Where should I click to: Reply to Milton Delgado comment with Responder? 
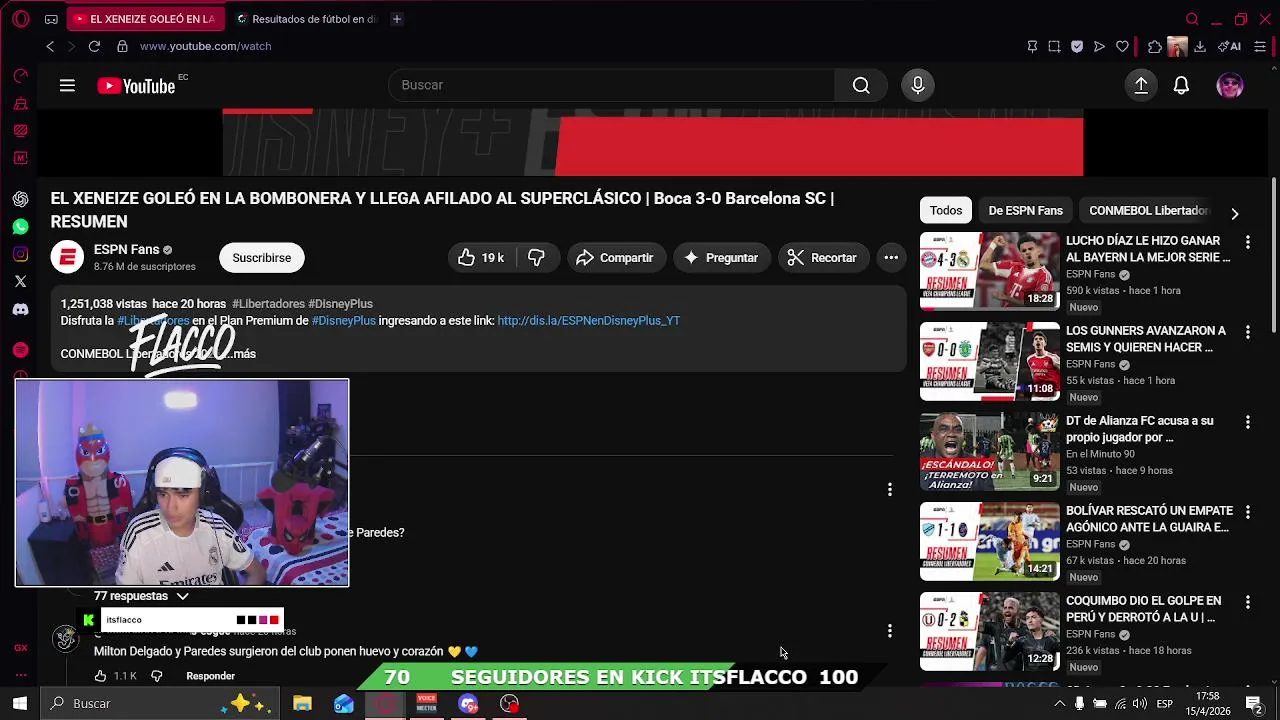point(210,676)
